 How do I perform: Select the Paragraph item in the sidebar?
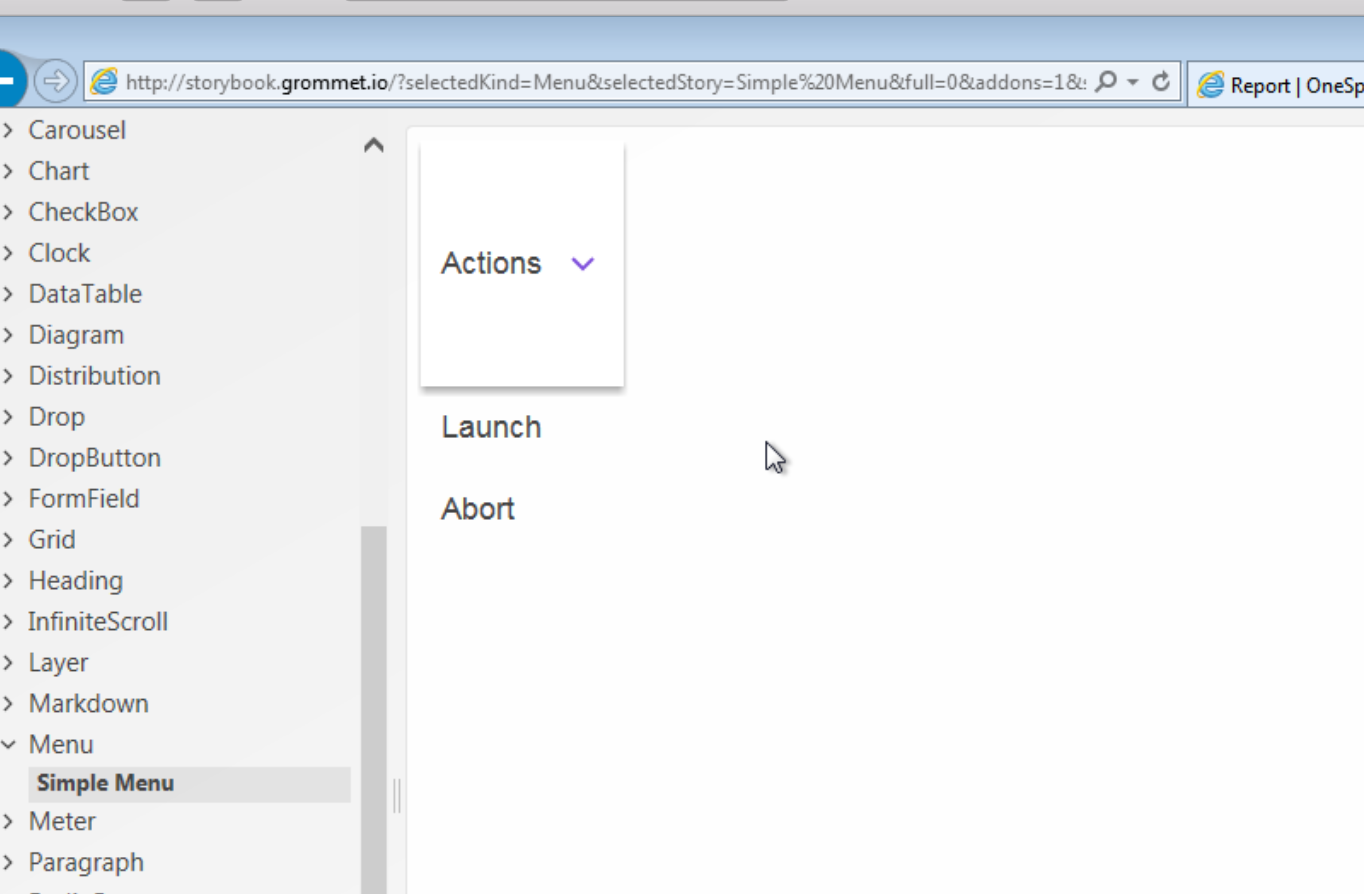(x=86, y=862)
